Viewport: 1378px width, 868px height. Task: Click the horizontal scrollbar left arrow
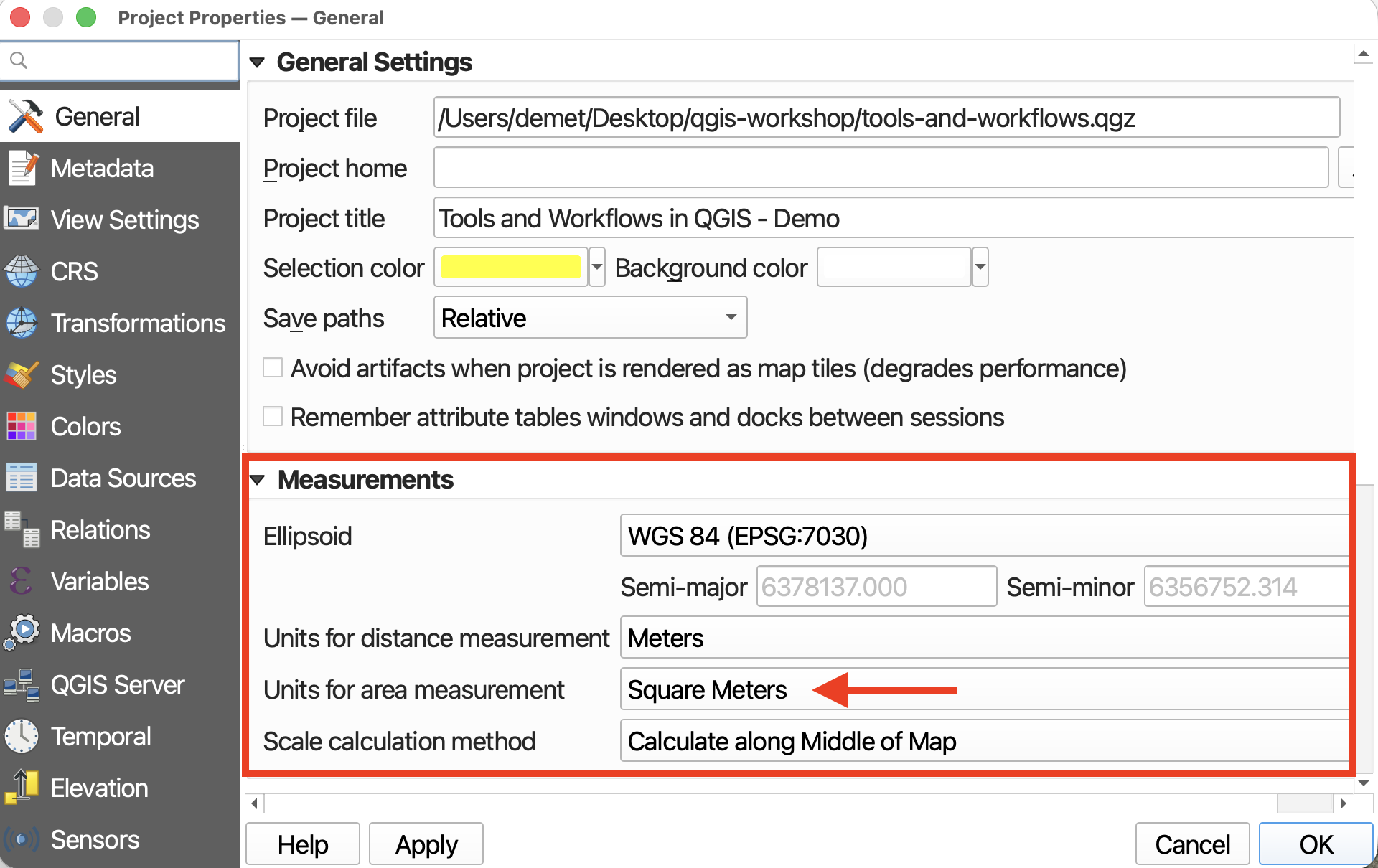click(x=255, y=803)
